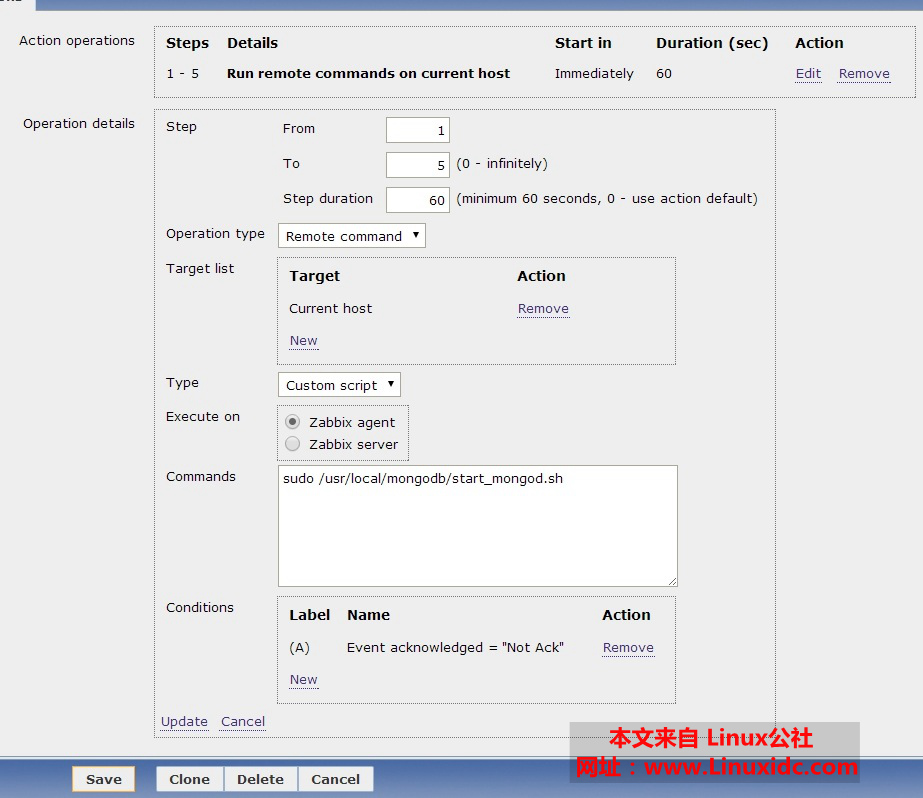Image resolution: width=923 pixels, height=798 pixels.
Task: Remove the Current host target
Action: 543,308
